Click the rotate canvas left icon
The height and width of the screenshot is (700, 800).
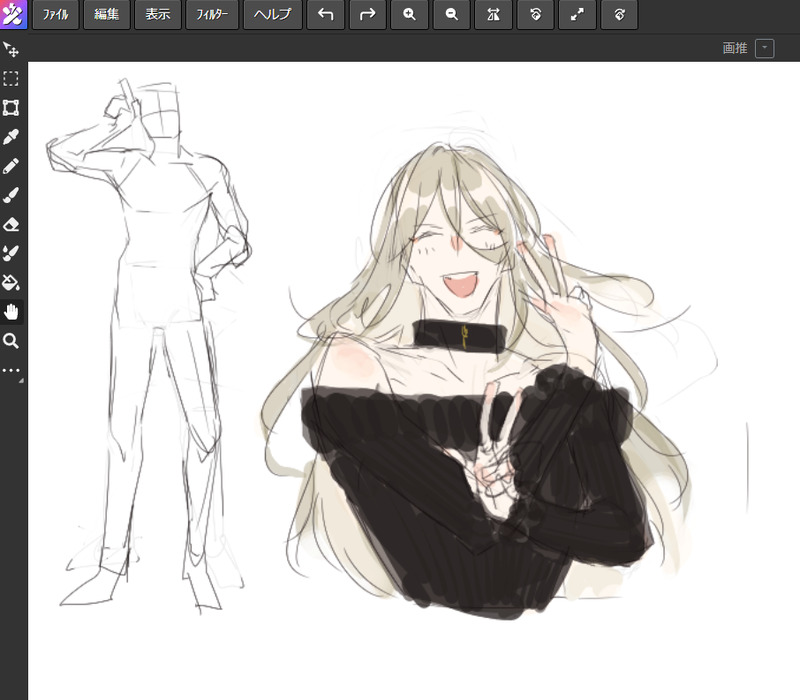point(535,14)
